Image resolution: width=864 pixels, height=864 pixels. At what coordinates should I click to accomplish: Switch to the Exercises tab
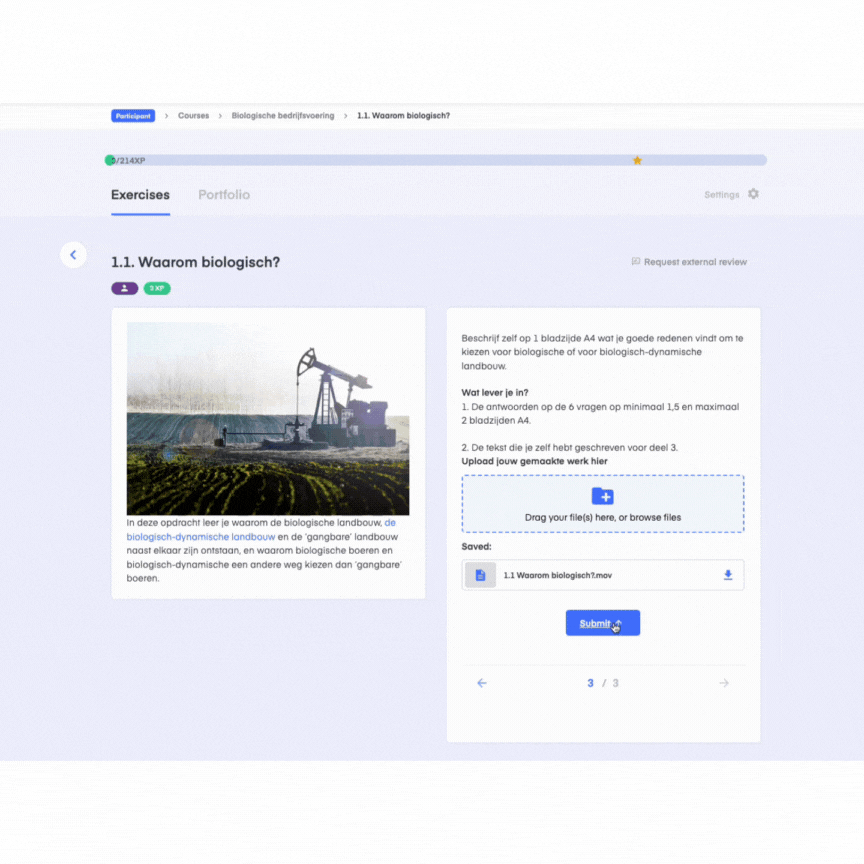coord(141,195)
